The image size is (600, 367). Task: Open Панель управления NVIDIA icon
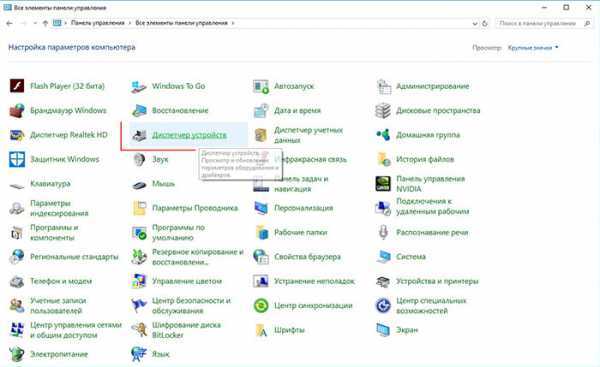(x=383, y=184)
